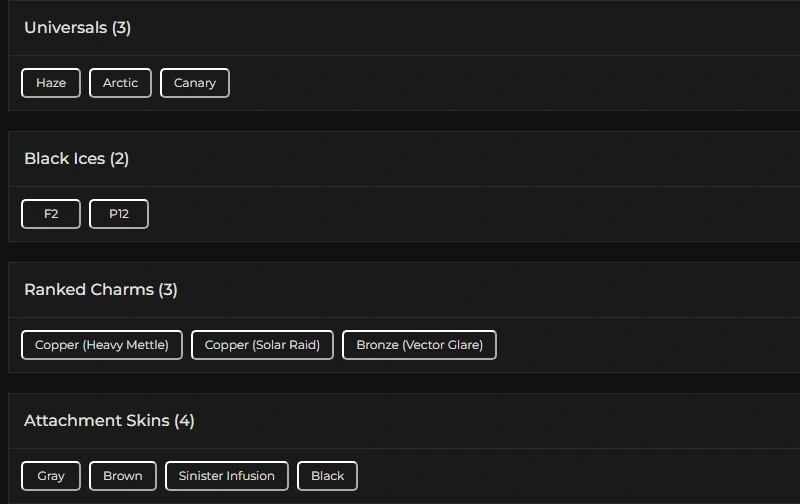Toggle the Ranked Charms (3) header
The width and height of the screenshot is (800, 504).
click(101, 290)
